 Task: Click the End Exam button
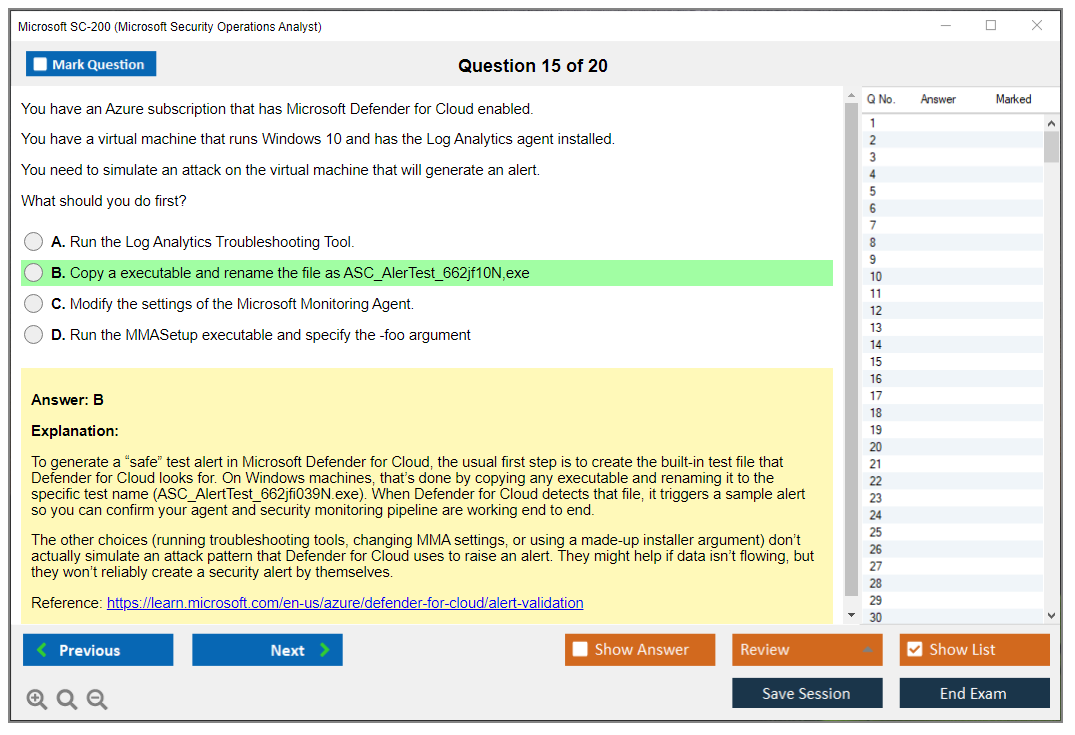click(x=974, y=693)
